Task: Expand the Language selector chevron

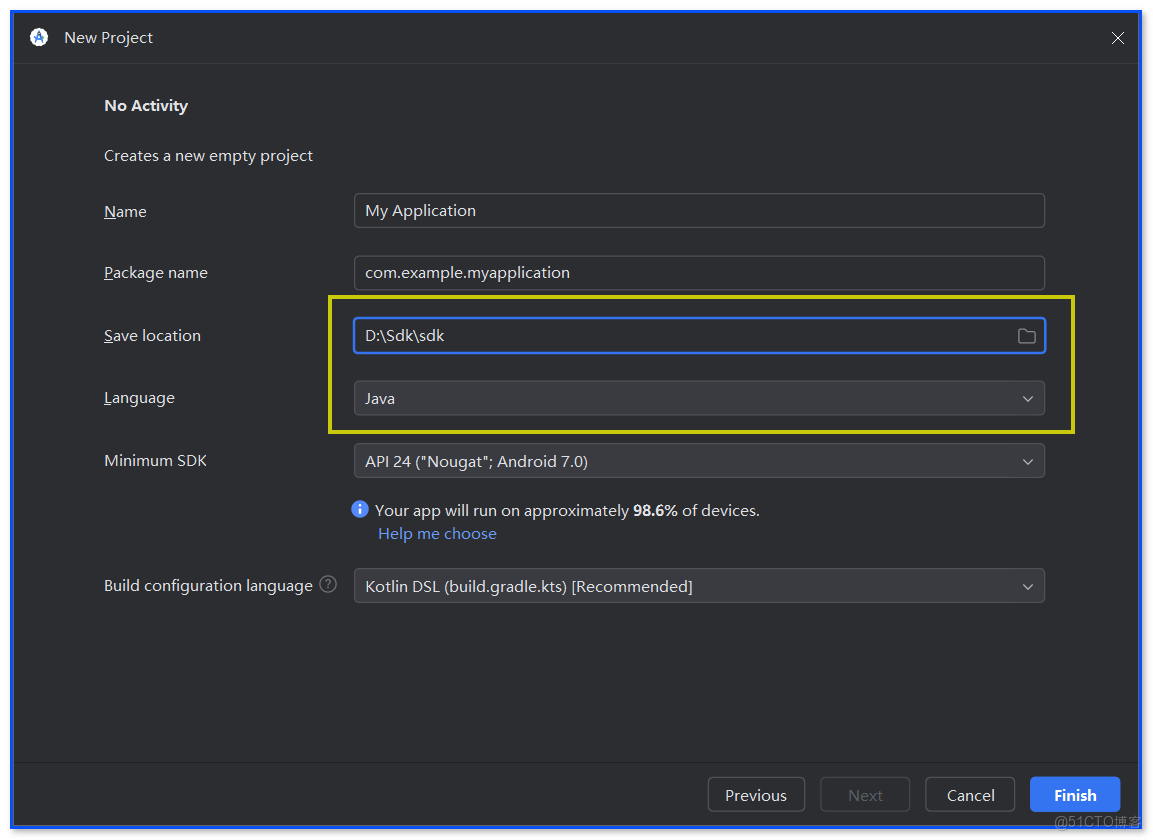Action: click(x=1028, y=398)
